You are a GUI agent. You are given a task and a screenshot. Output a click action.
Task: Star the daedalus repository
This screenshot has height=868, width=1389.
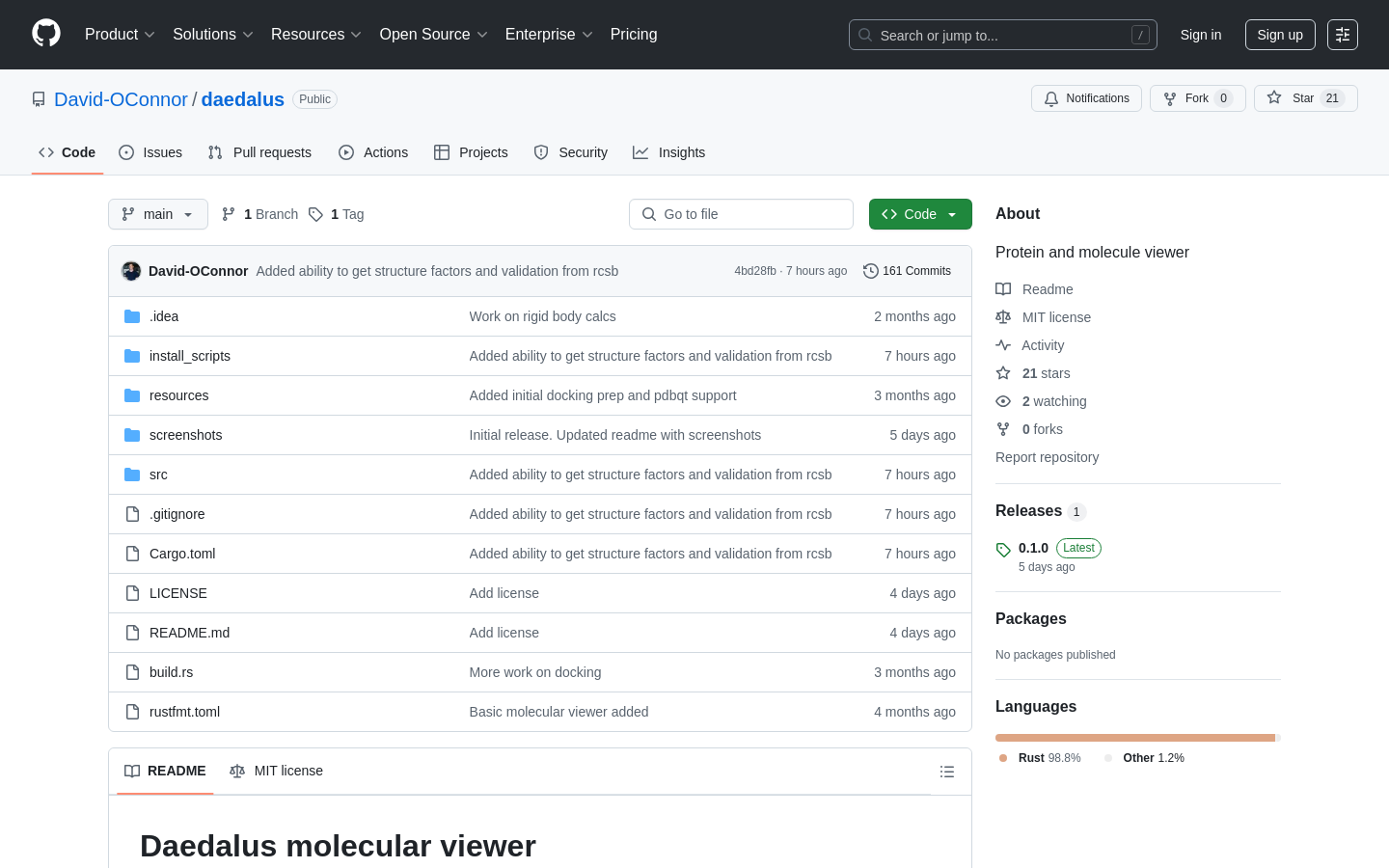1306,98
